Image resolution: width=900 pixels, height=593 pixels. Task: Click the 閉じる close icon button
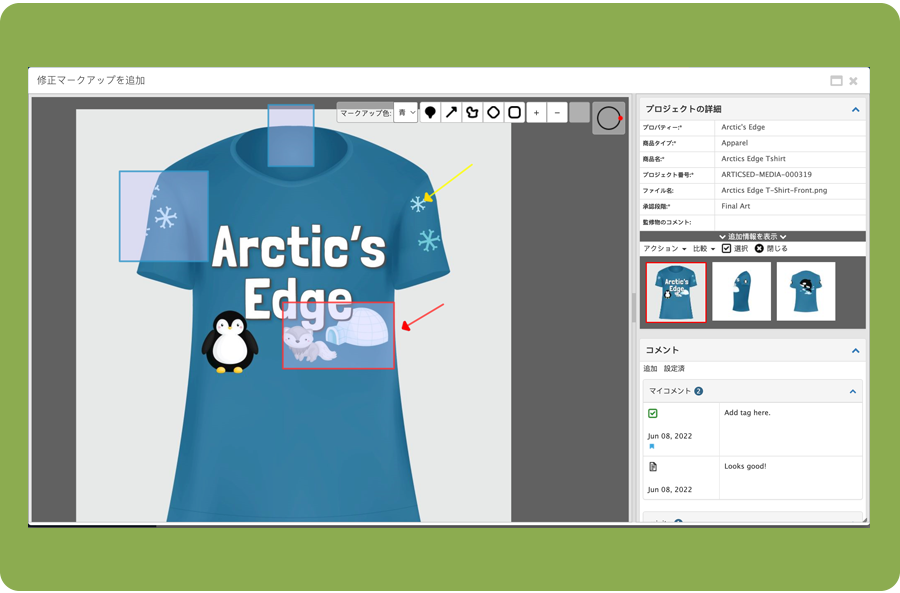760,248
